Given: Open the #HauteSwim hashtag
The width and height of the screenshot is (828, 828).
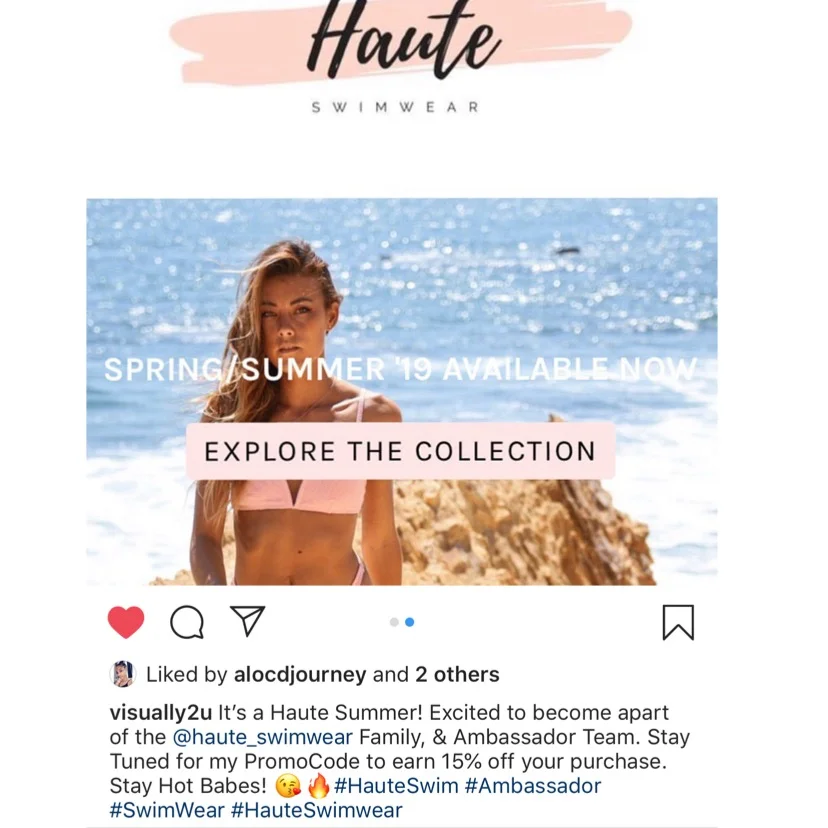Looking at the screenshot, I should pos(396,786).
